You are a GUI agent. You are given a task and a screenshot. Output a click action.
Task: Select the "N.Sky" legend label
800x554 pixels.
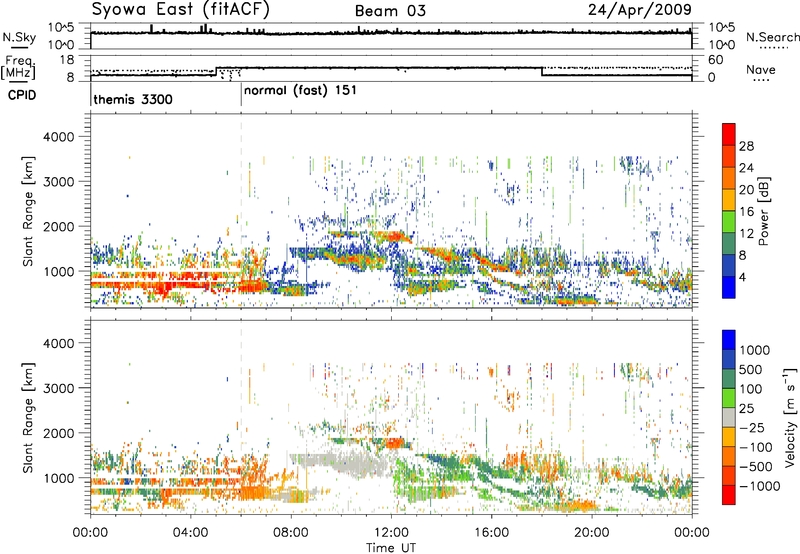(x=19, y=37)
